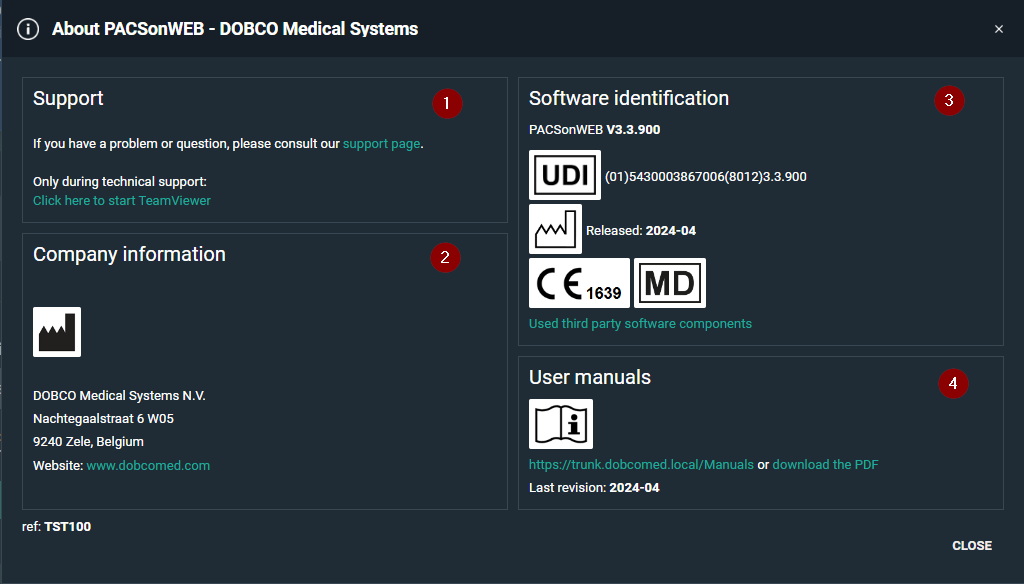Click the UDI symbol icon
Screen dimensions: 1024x584
click(x=565, y=176)
